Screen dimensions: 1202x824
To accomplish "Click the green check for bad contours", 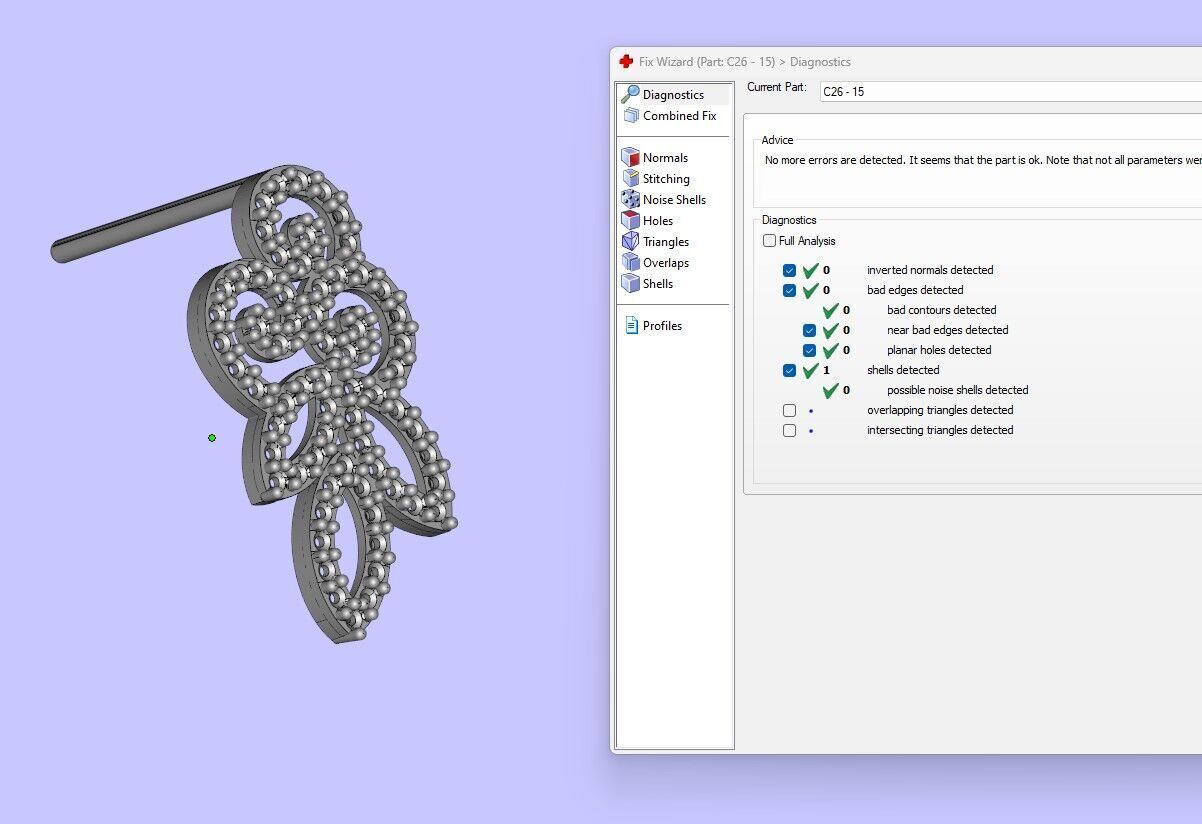I will click(x=831, y=310).
